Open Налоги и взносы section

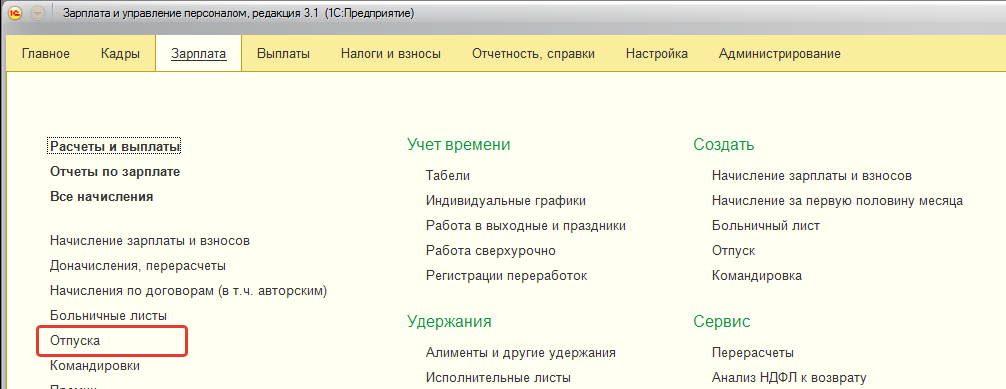tap(391, 54)
